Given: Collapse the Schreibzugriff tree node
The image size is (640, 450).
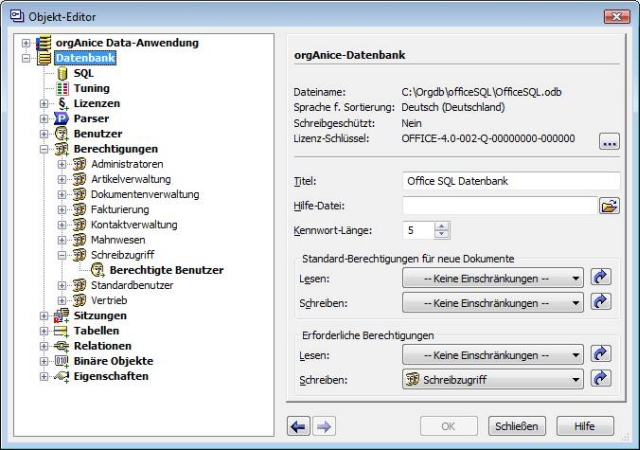Looking at the screenshot, I should (x=62, y=255).
